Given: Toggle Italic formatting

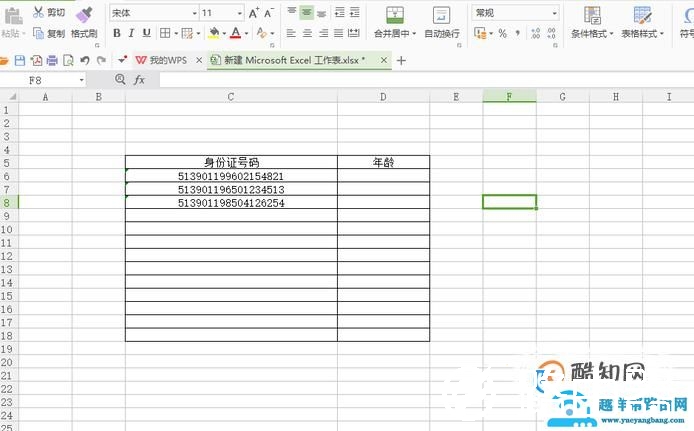Looking at the screenshot, I should coord(131,33).
